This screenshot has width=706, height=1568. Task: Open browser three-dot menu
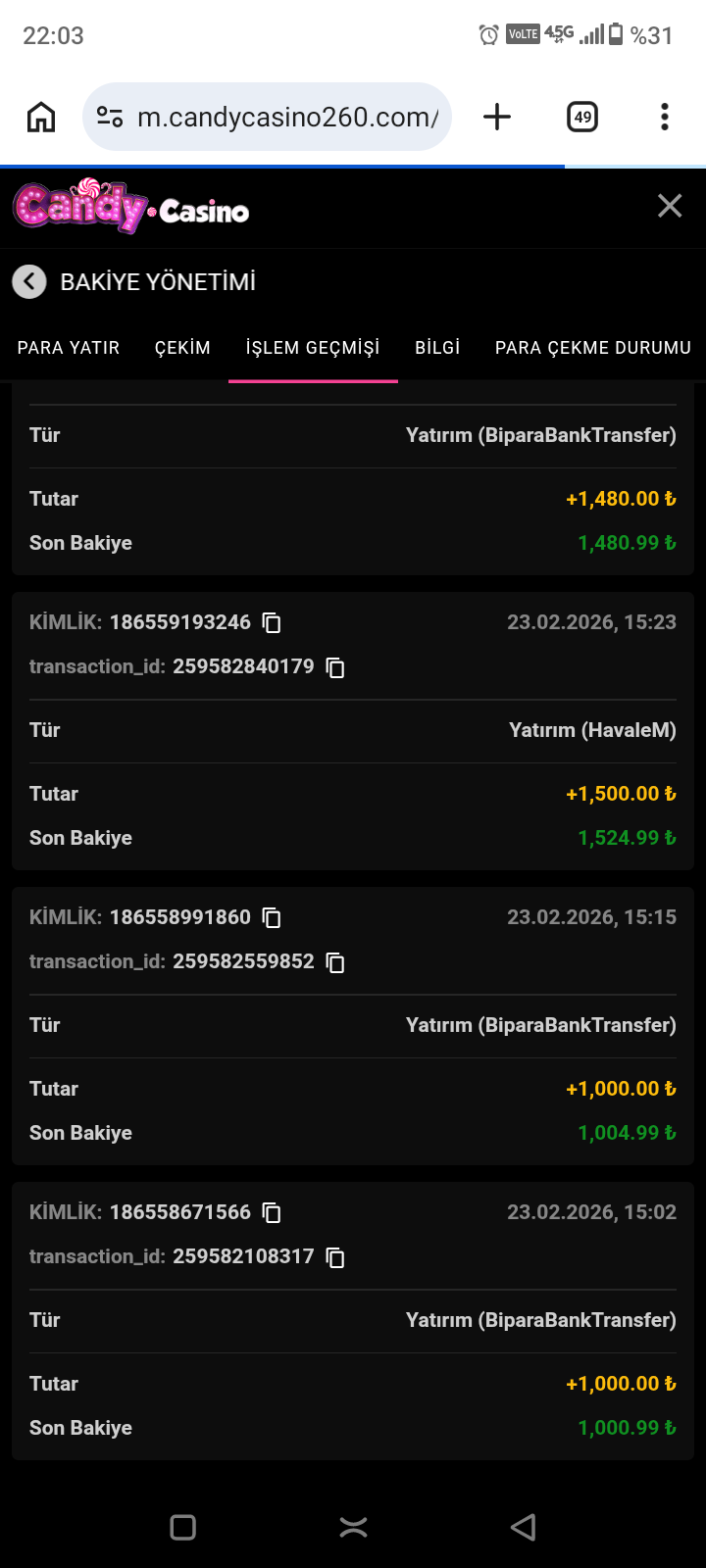[x=665, y=118]
